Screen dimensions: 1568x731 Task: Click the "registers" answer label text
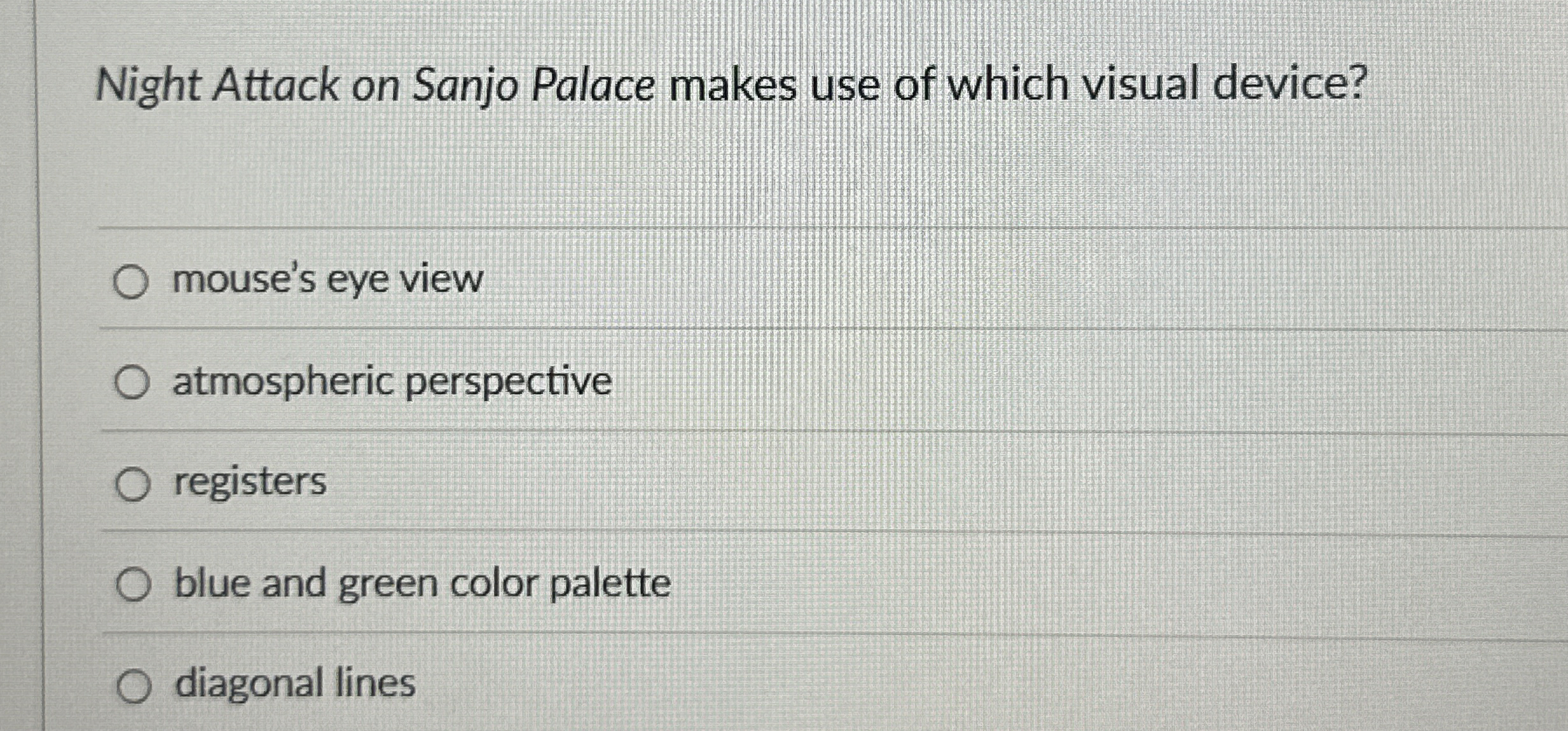250,482
